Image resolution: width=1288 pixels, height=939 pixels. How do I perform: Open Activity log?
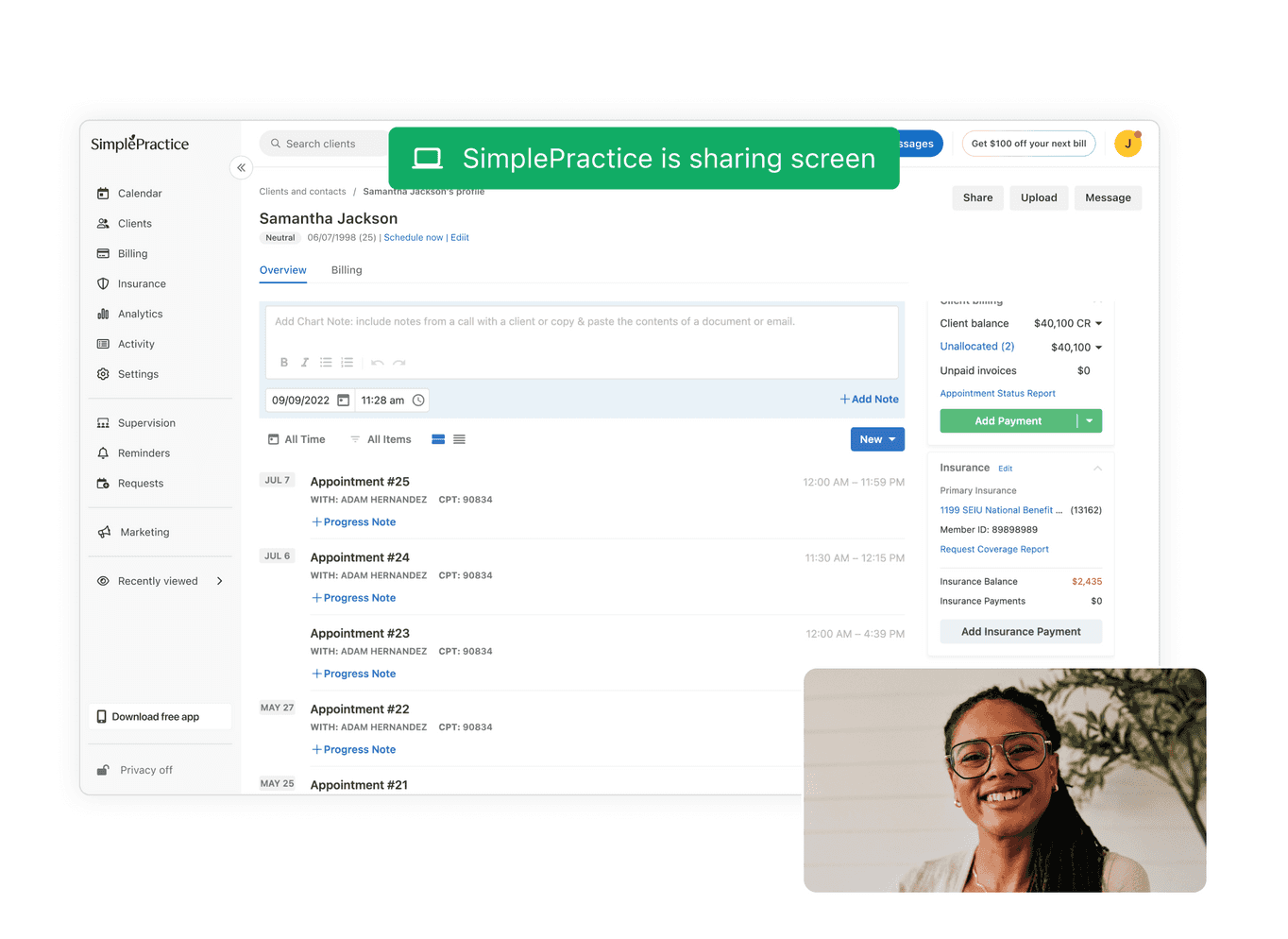click(126, 345)
